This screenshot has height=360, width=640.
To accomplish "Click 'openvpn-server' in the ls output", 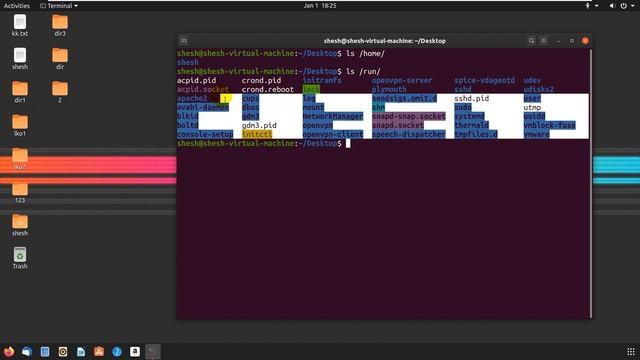I will (x=402, y=80).
